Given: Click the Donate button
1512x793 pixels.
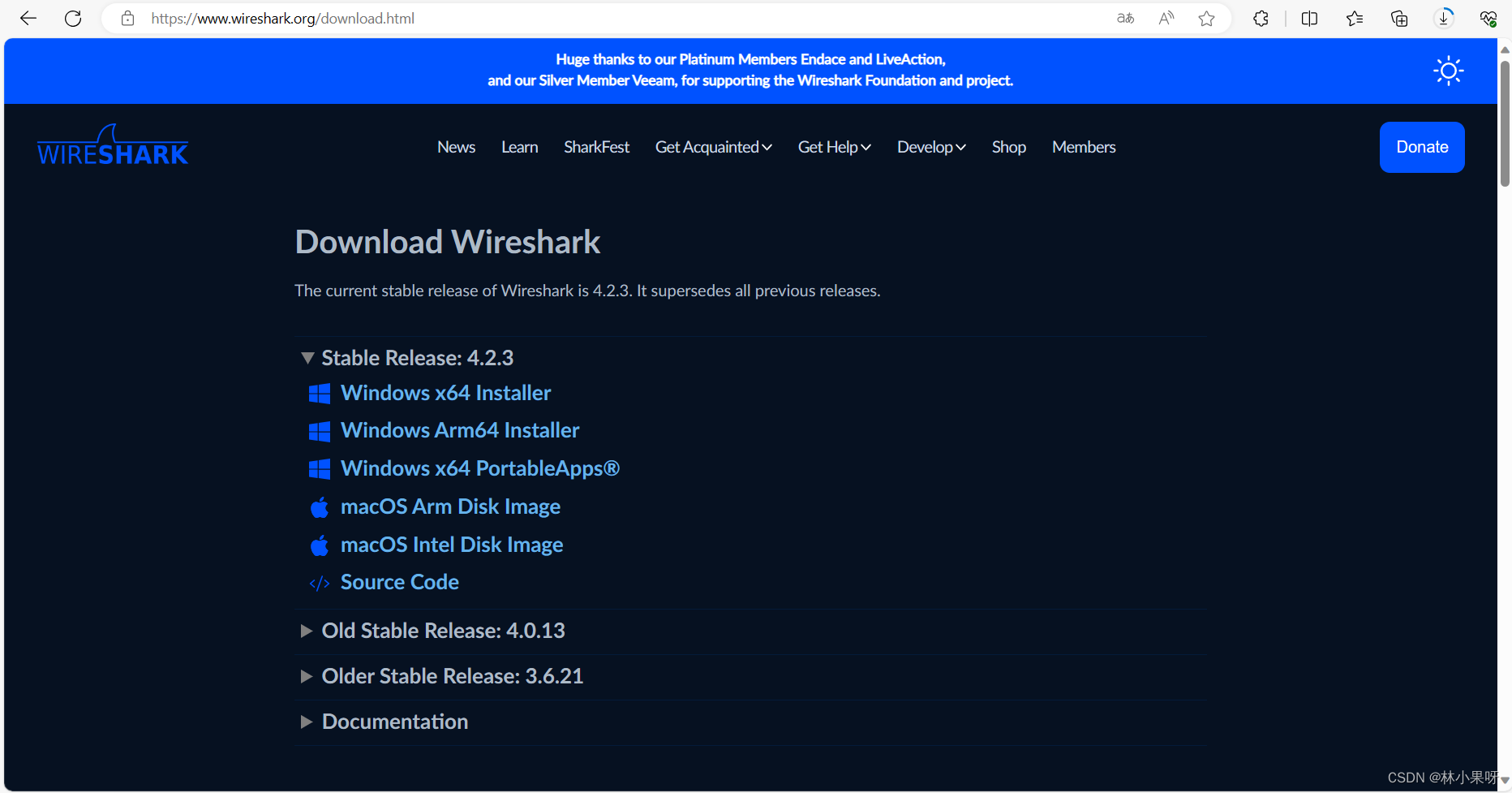Looking at the screenshot, I should click(1422, 147).
